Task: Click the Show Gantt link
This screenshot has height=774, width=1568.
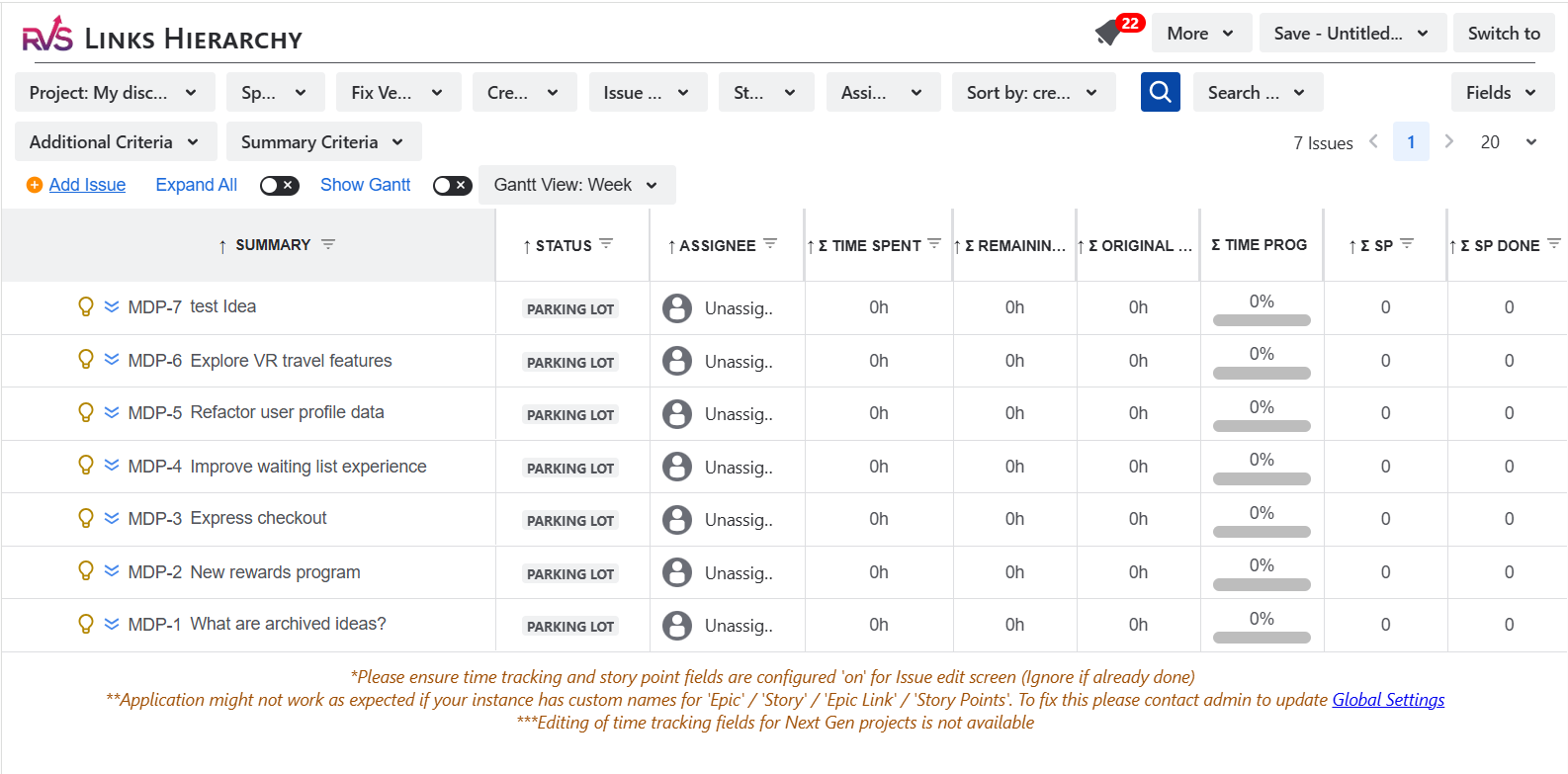Action: [365, 185]
